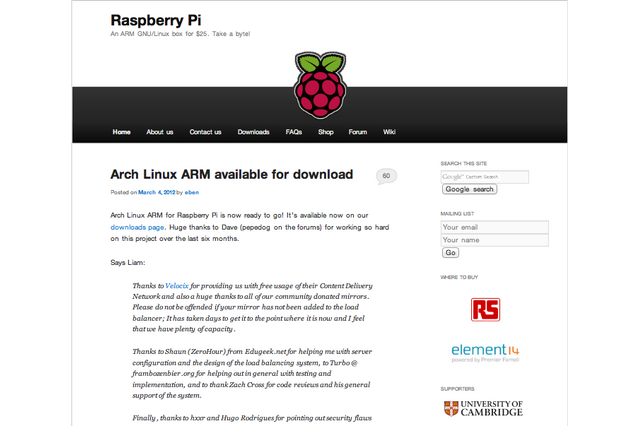
Task: Click the element14 logo
Action: point(484,353)
